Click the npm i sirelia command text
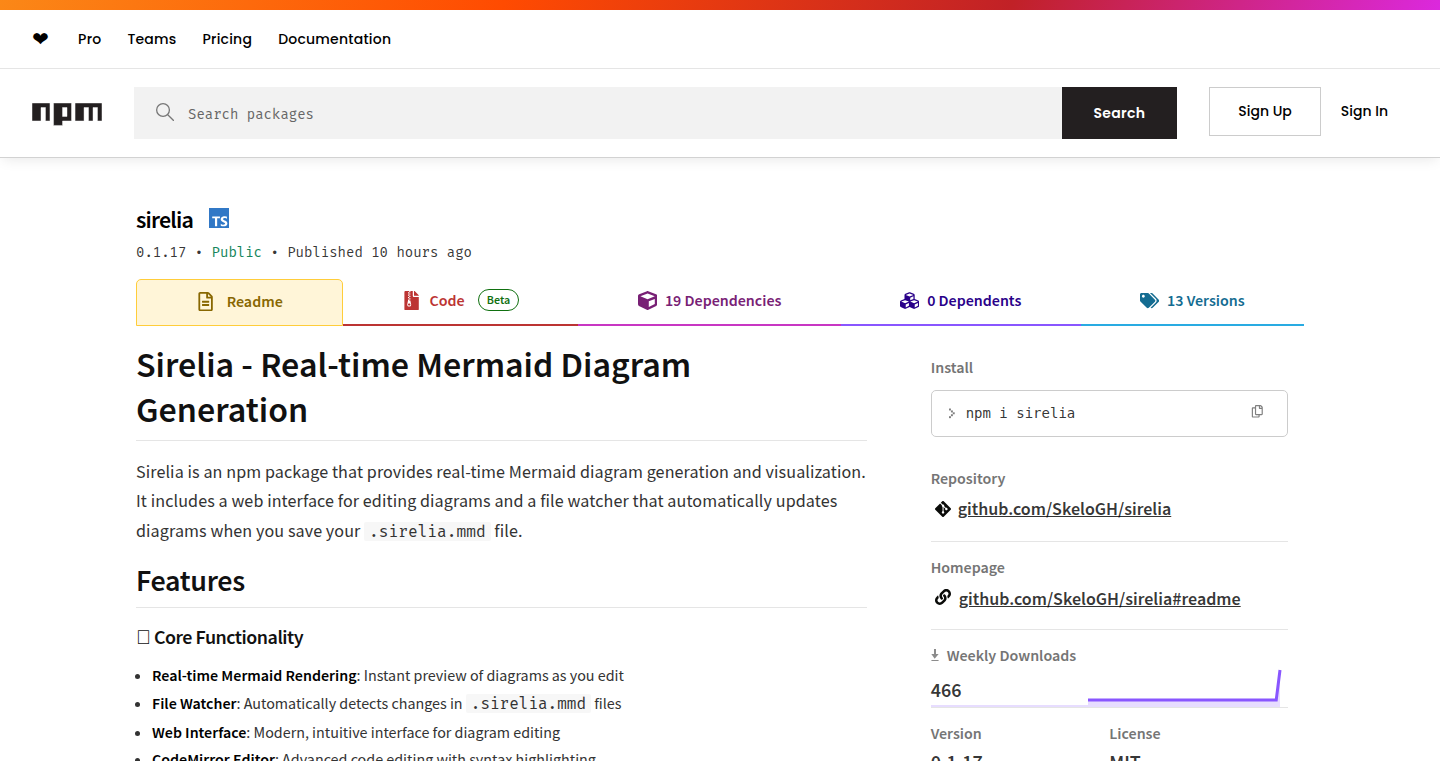1440x761 pixels. click(x=1020, y=413)
